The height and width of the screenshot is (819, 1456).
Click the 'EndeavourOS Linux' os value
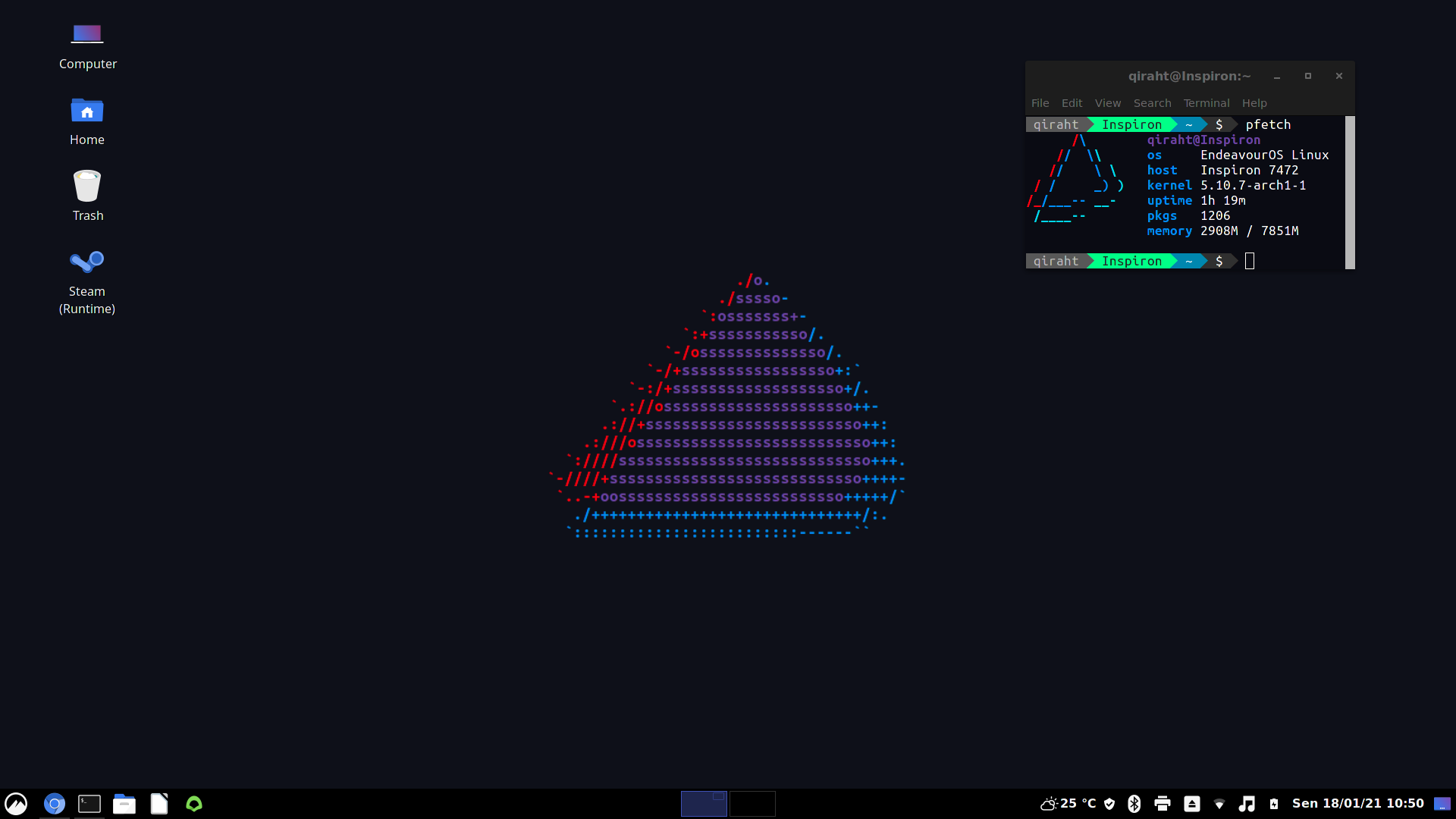click(1265, 155)
